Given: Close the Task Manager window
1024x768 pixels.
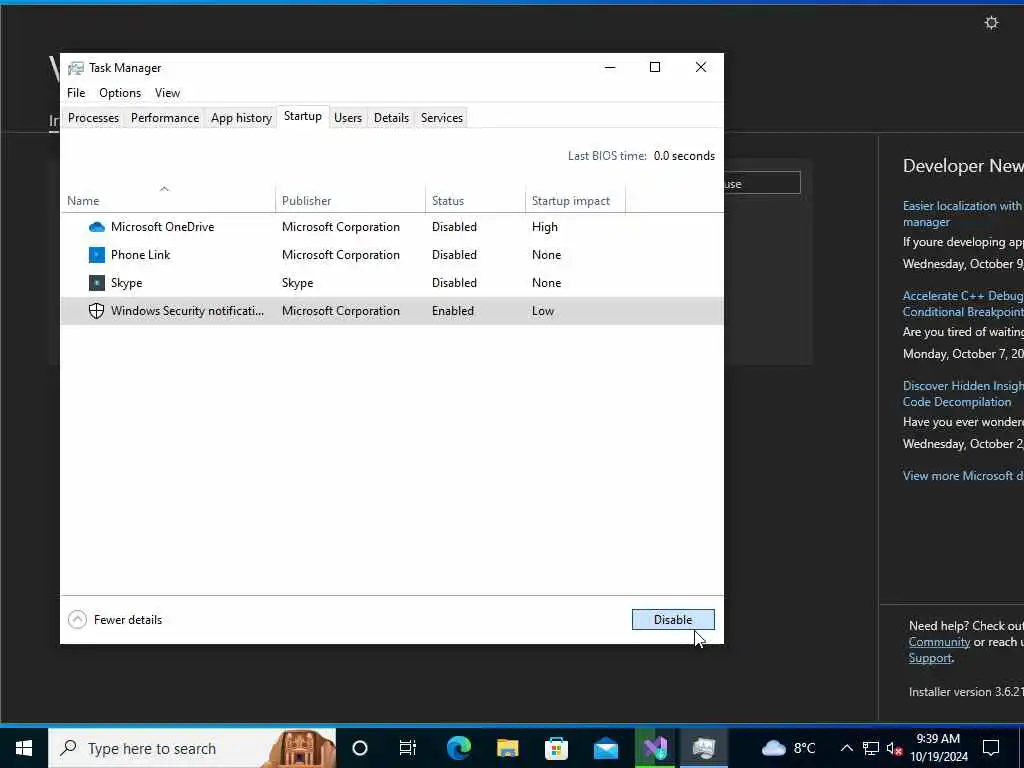Looking at the screenshot, I should 701,67.
